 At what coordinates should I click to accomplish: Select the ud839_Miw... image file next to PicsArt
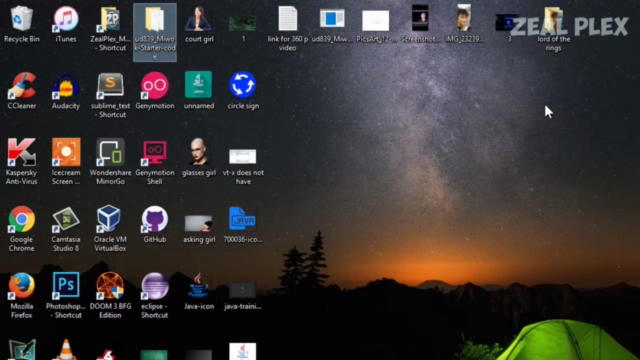point(332,19)
